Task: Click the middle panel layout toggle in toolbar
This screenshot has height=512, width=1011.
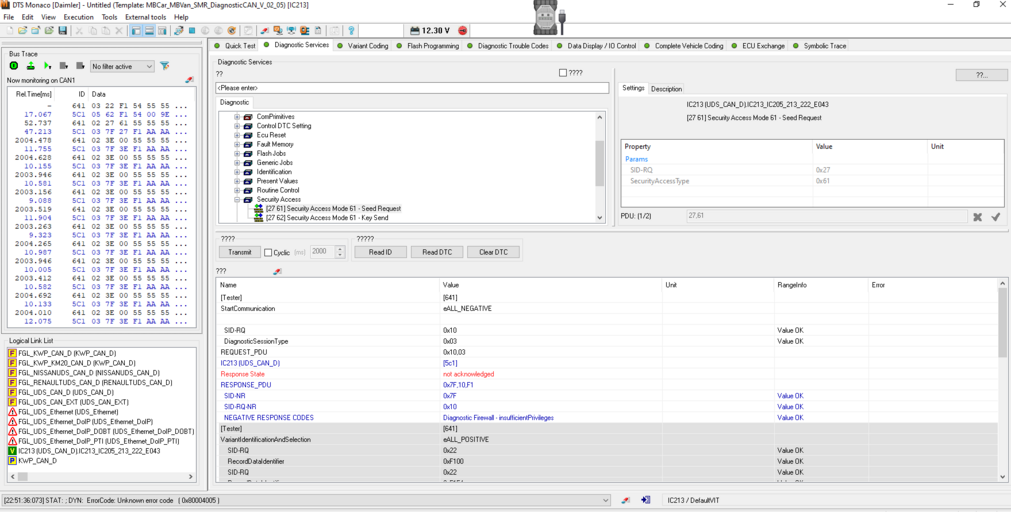Action: 149,30
